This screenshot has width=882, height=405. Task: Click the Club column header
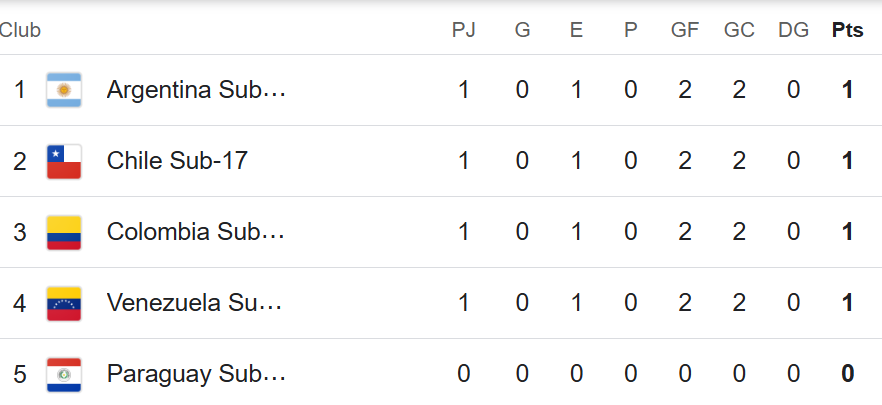point(20,30)
